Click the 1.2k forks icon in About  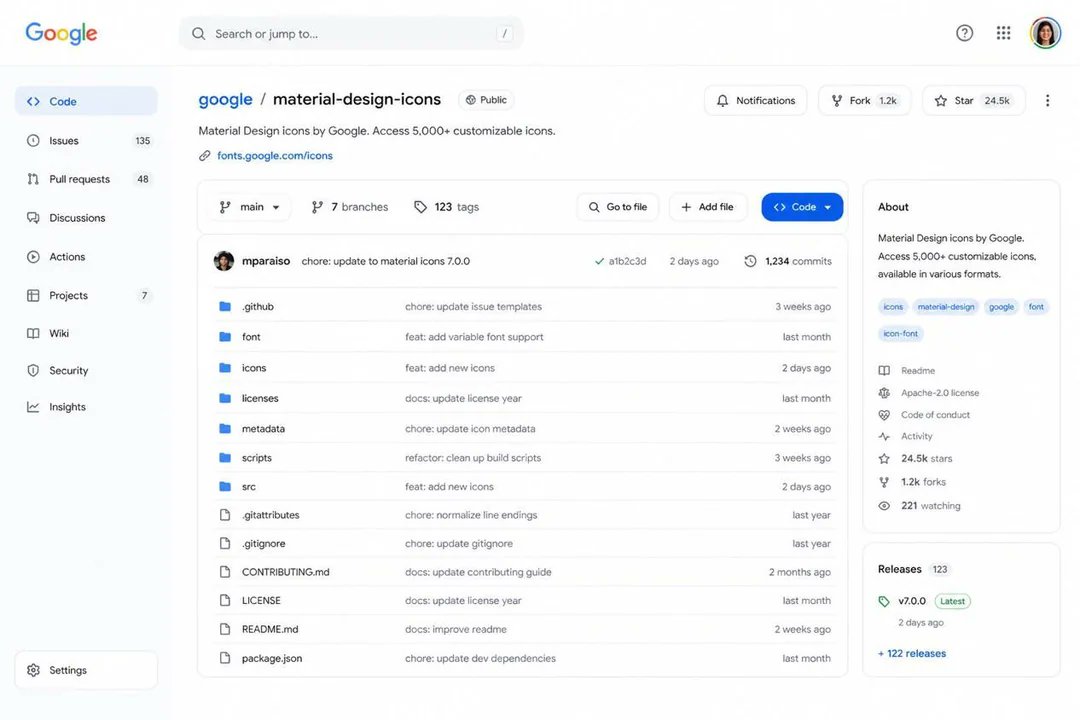tap(884, 482)
